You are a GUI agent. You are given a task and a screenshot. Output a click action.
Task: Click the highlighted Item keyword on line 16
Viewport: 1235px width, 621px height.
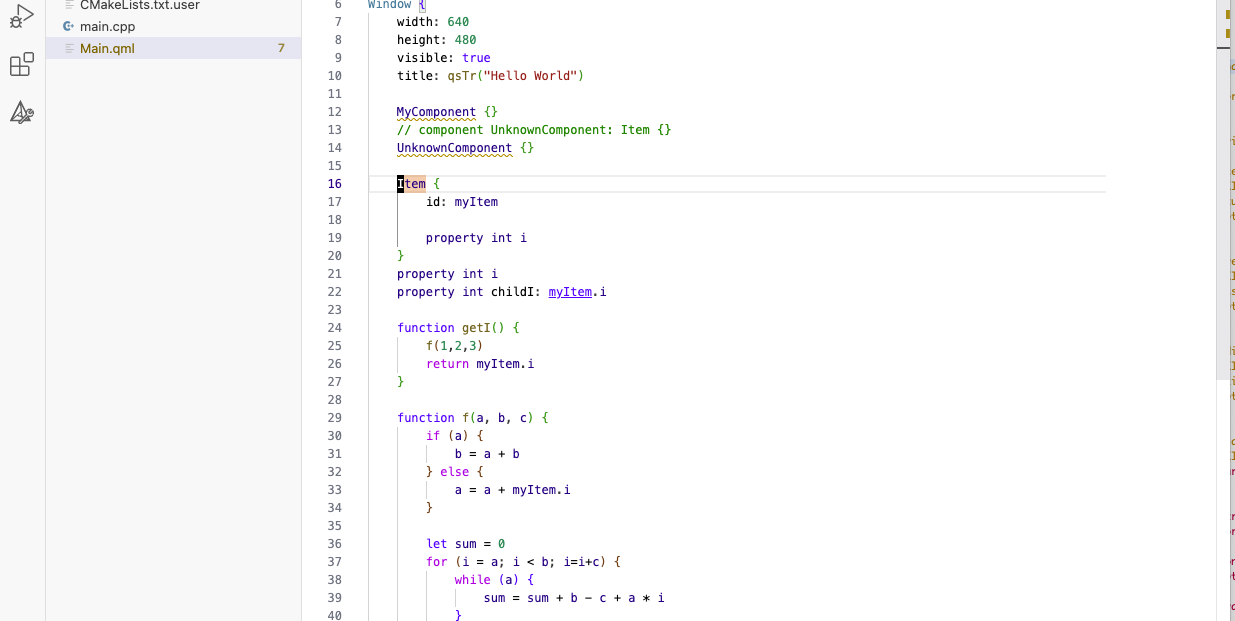point(412,184)
